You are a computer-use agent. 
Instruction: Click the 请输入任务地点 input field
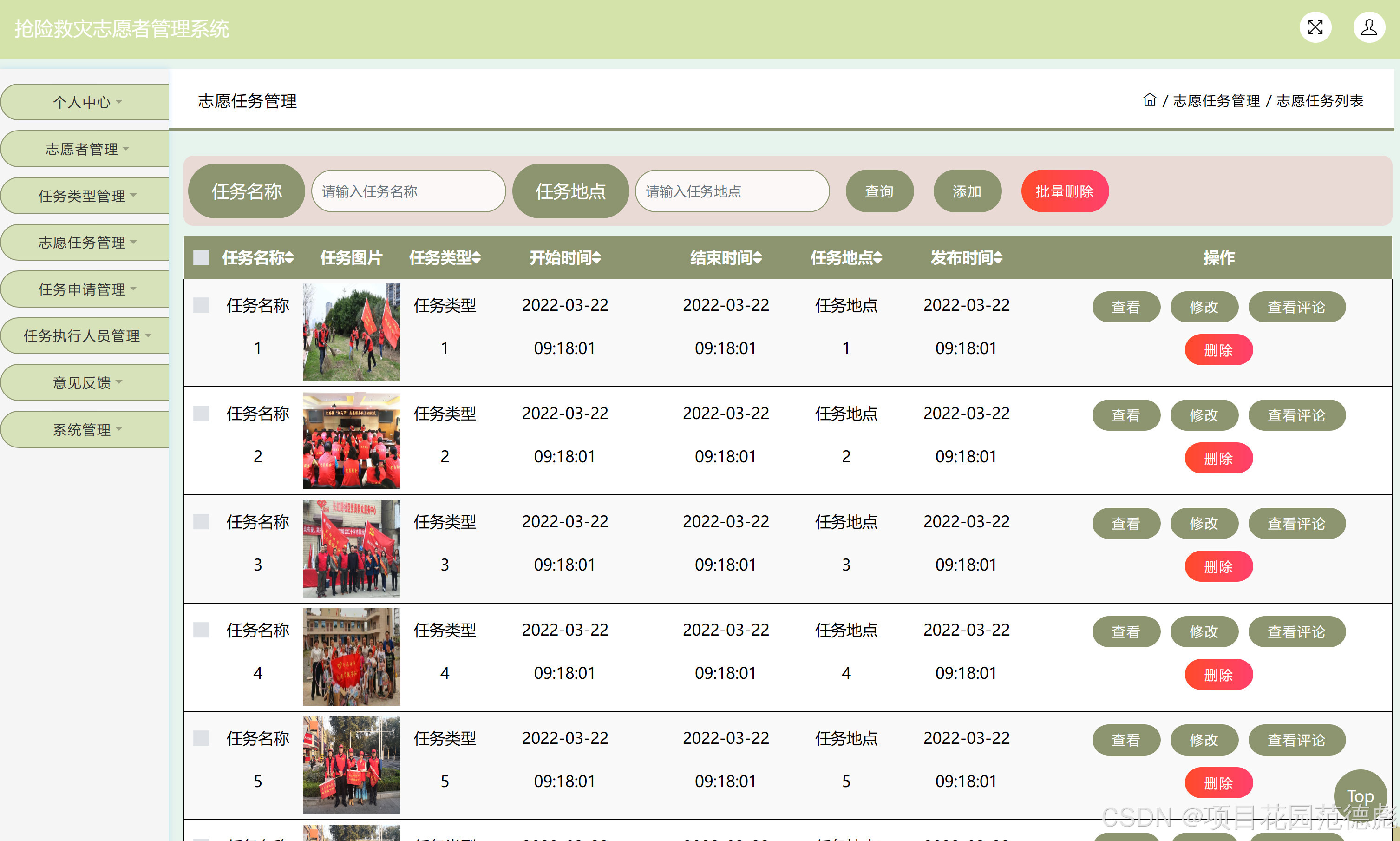[732, 191]
